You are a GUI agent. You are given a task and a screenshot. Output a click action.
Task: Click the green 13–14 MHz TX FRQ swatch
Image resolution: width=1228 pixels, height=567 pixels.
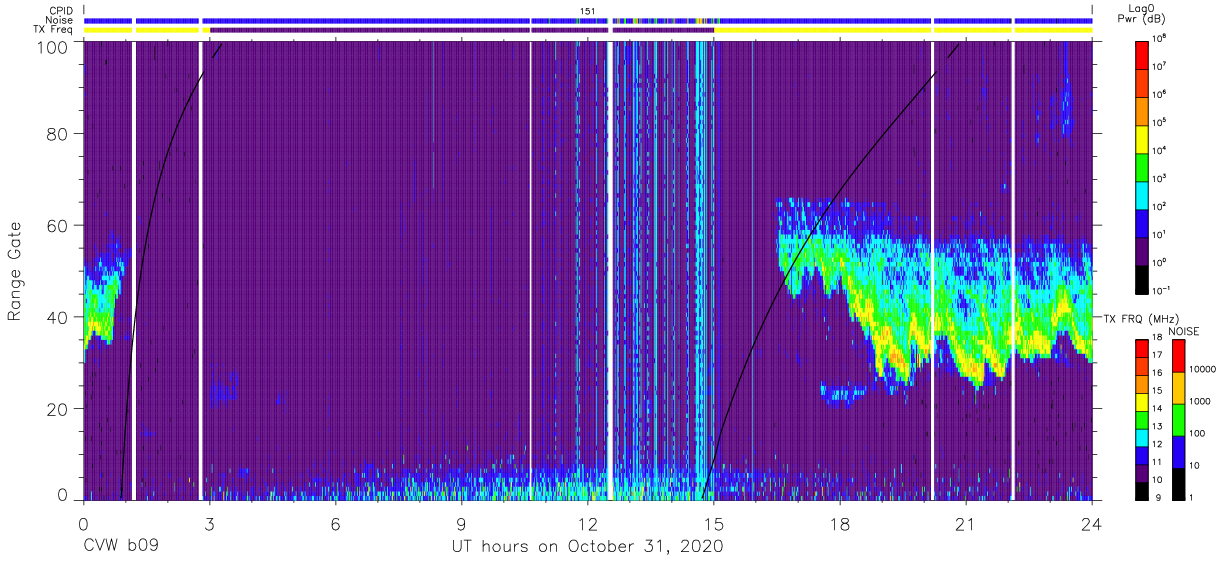(x=1141, y=420)
